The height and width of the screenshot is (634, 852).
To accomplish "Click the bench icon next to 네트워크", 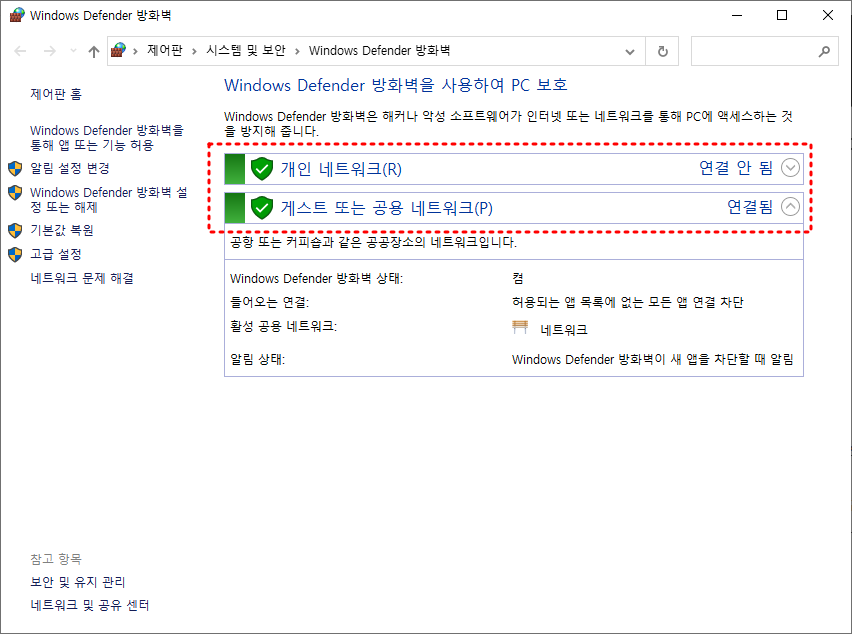I will pyautogui.click(x=520, y=327).
